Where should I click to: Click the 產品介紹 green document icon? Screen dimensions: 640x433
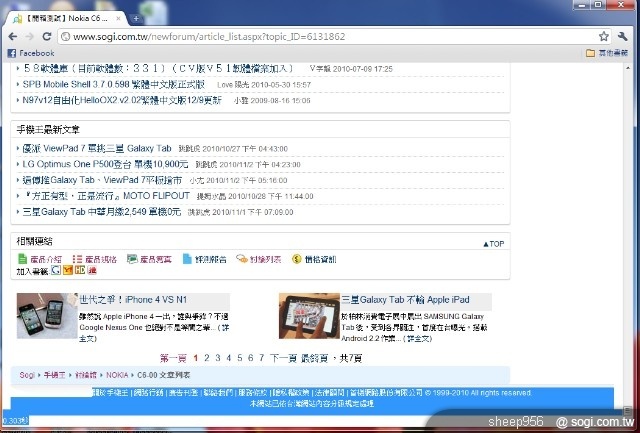(23, 259)
